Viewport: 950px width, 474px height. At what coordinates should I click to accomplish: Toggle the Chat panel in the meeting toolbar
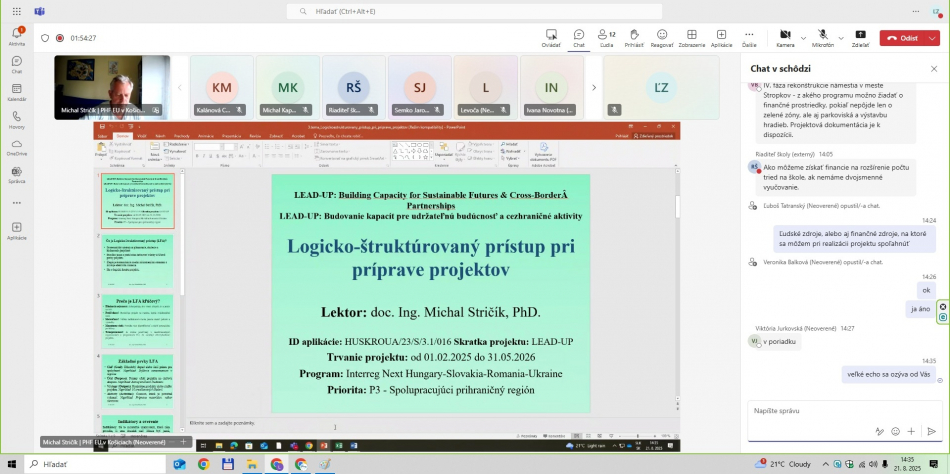pos(578,36)
